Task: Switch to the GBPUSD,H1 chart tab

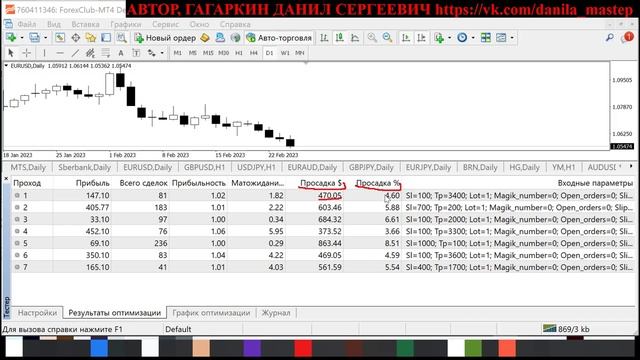Action: point(204,167)
